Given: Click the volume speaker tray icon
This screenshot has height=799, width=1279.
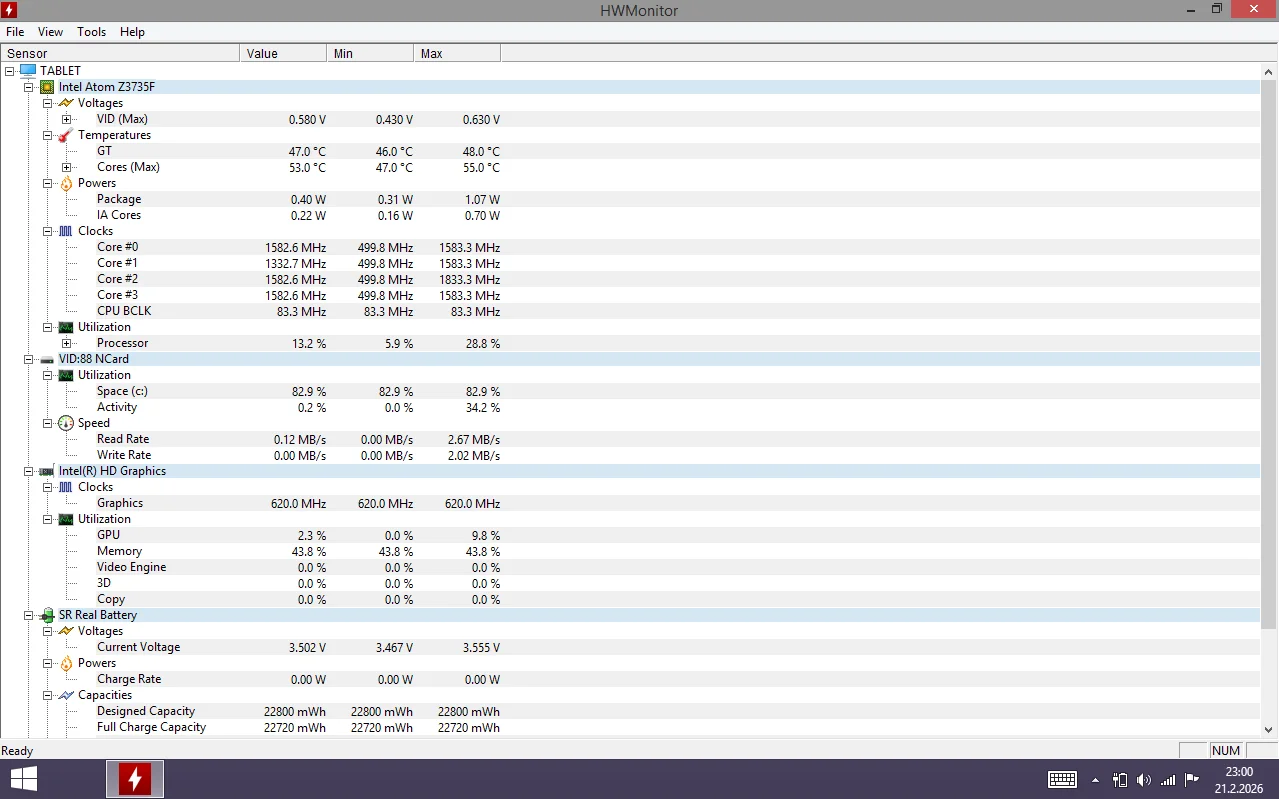Looking at the screenshot, I should [1144, 780].
